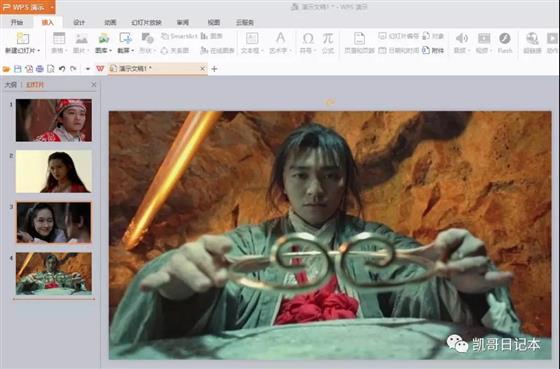Add a new document tab with plus button
This screenshot has height=369, width=560.
[214, 69]
